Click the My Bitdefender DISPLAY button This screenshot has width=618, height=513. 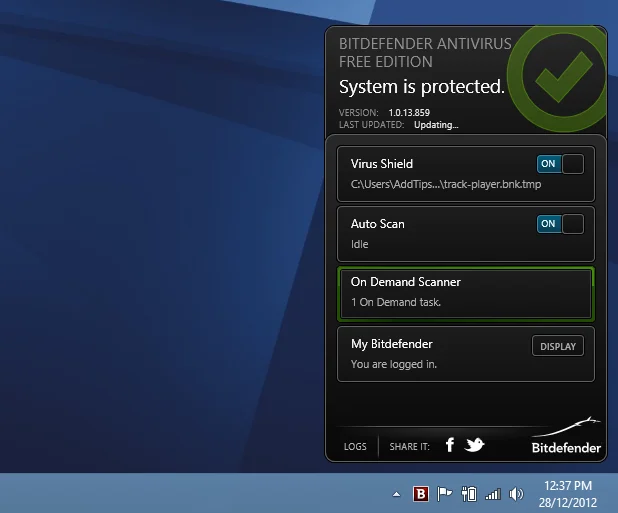pos(558,346)
